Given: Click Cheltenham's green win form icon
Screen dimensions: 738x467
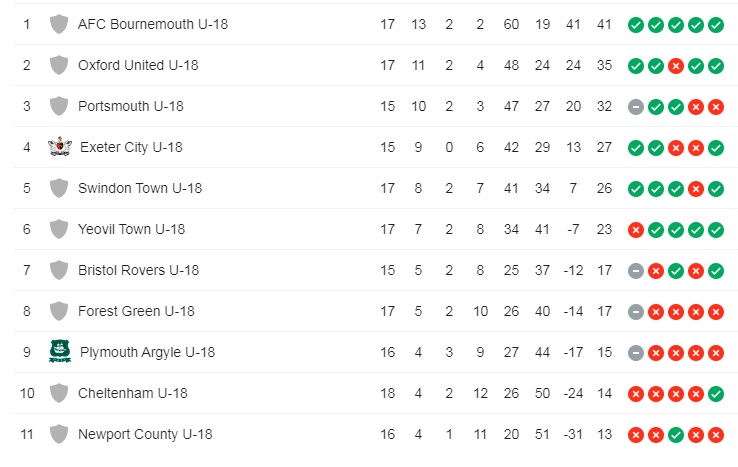Looking at the screenshot, I should (716, 394).
